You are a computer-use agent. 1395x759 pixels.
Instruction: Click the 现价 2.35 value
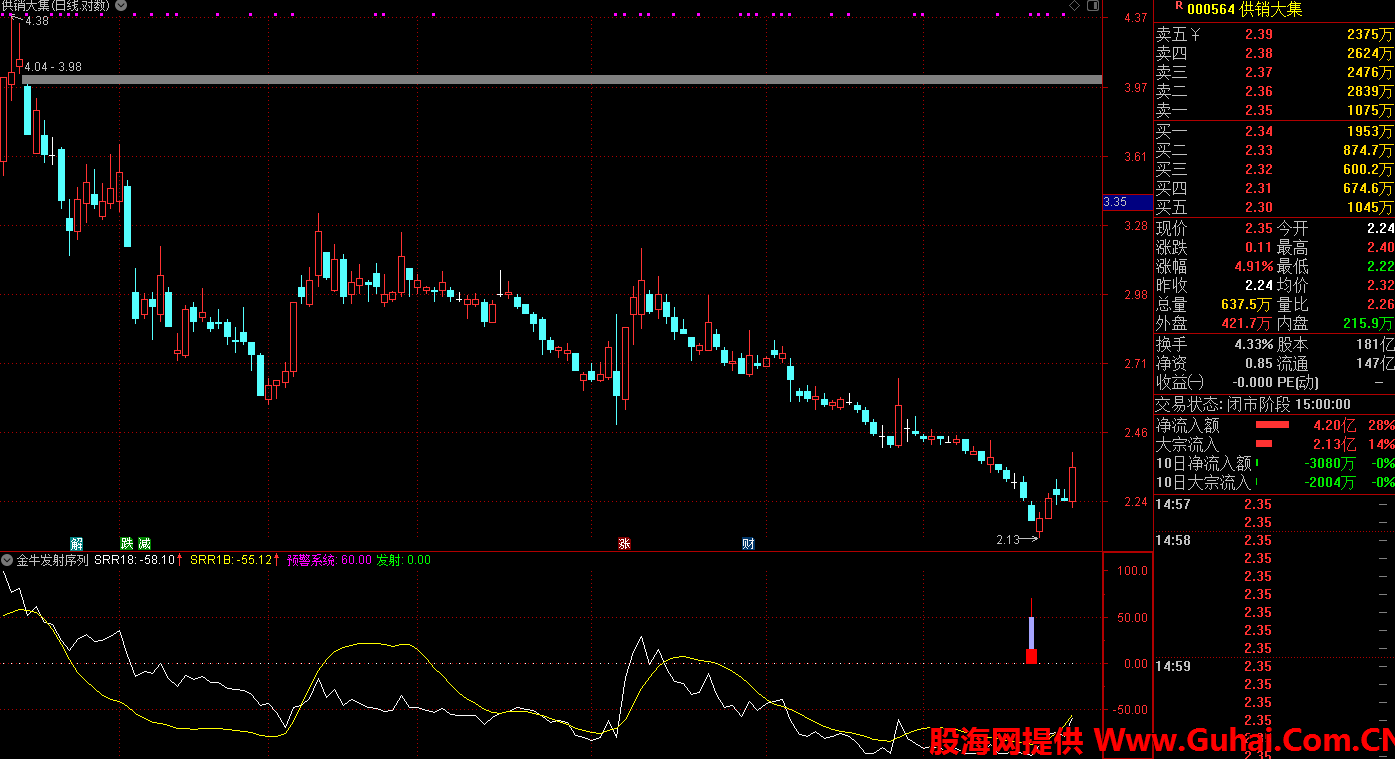(x=1259, y=229)
